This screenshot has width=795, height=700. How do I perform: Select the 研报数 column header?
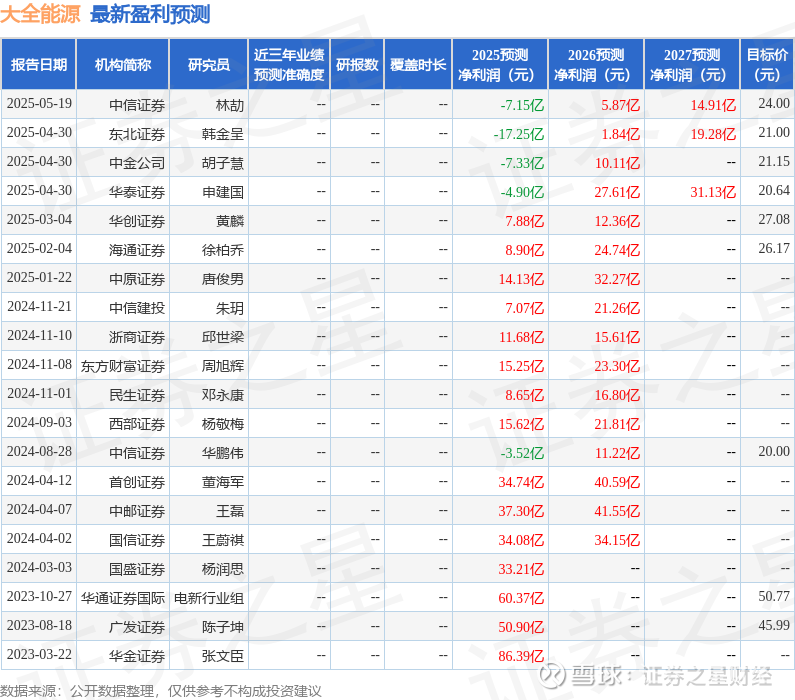(357, 64)
